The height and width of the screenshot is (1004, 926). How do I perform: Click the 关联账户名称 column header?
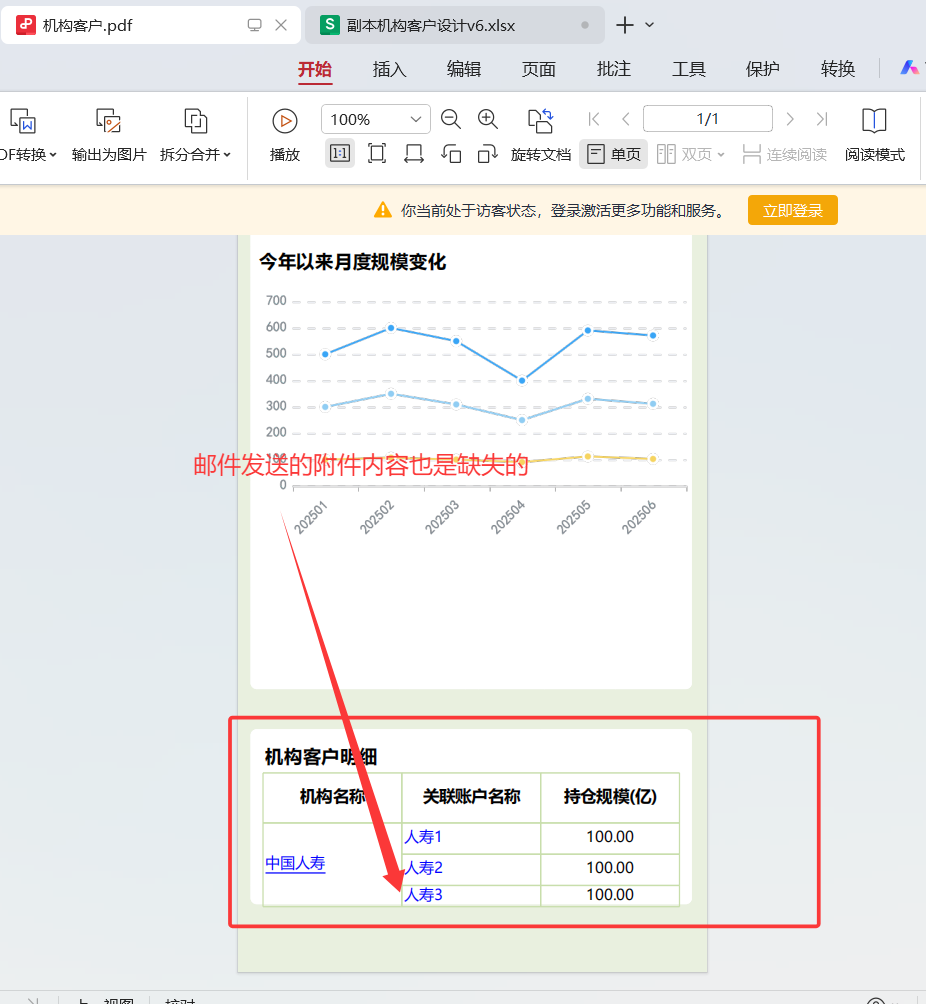[471, 797]
